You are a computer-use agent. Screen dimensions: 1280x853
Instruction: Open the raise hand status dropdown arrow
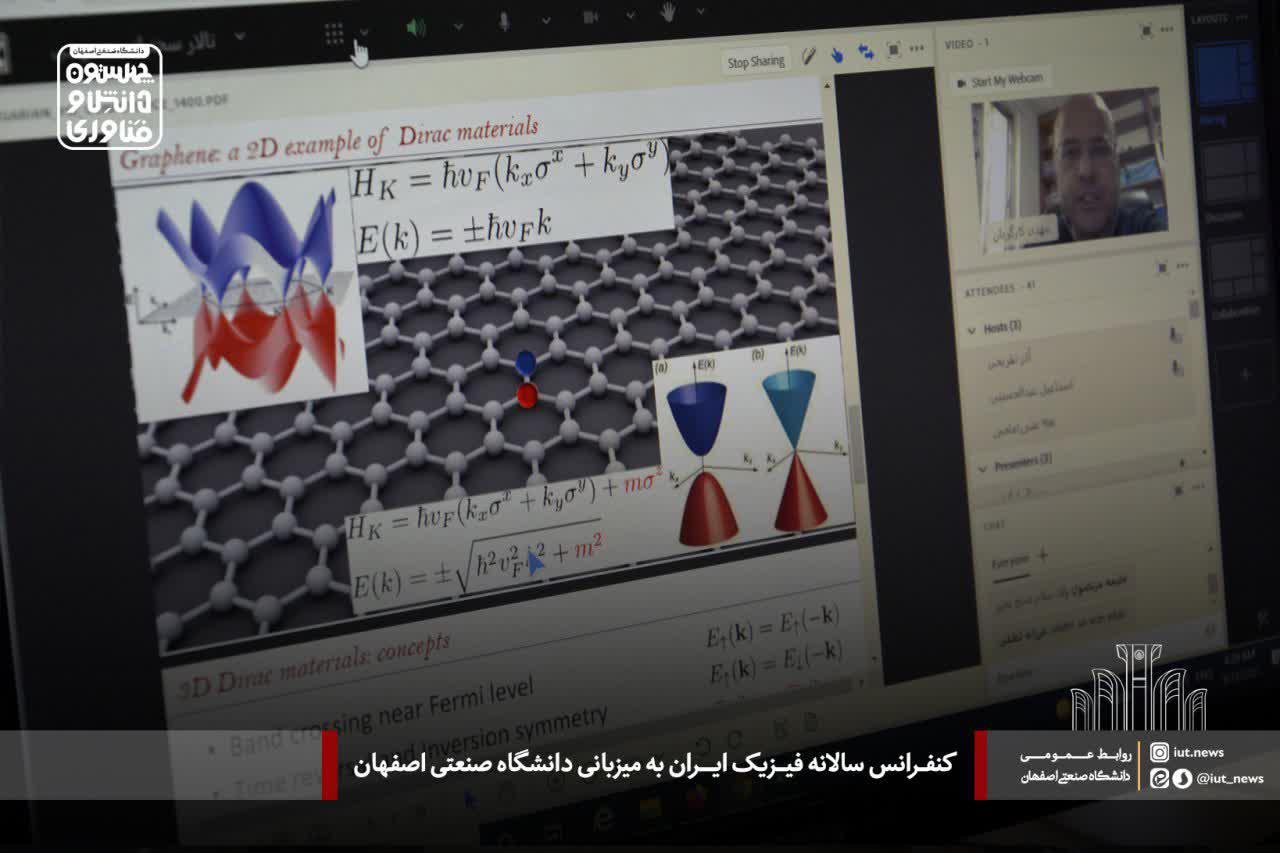(x=701, y=11)
